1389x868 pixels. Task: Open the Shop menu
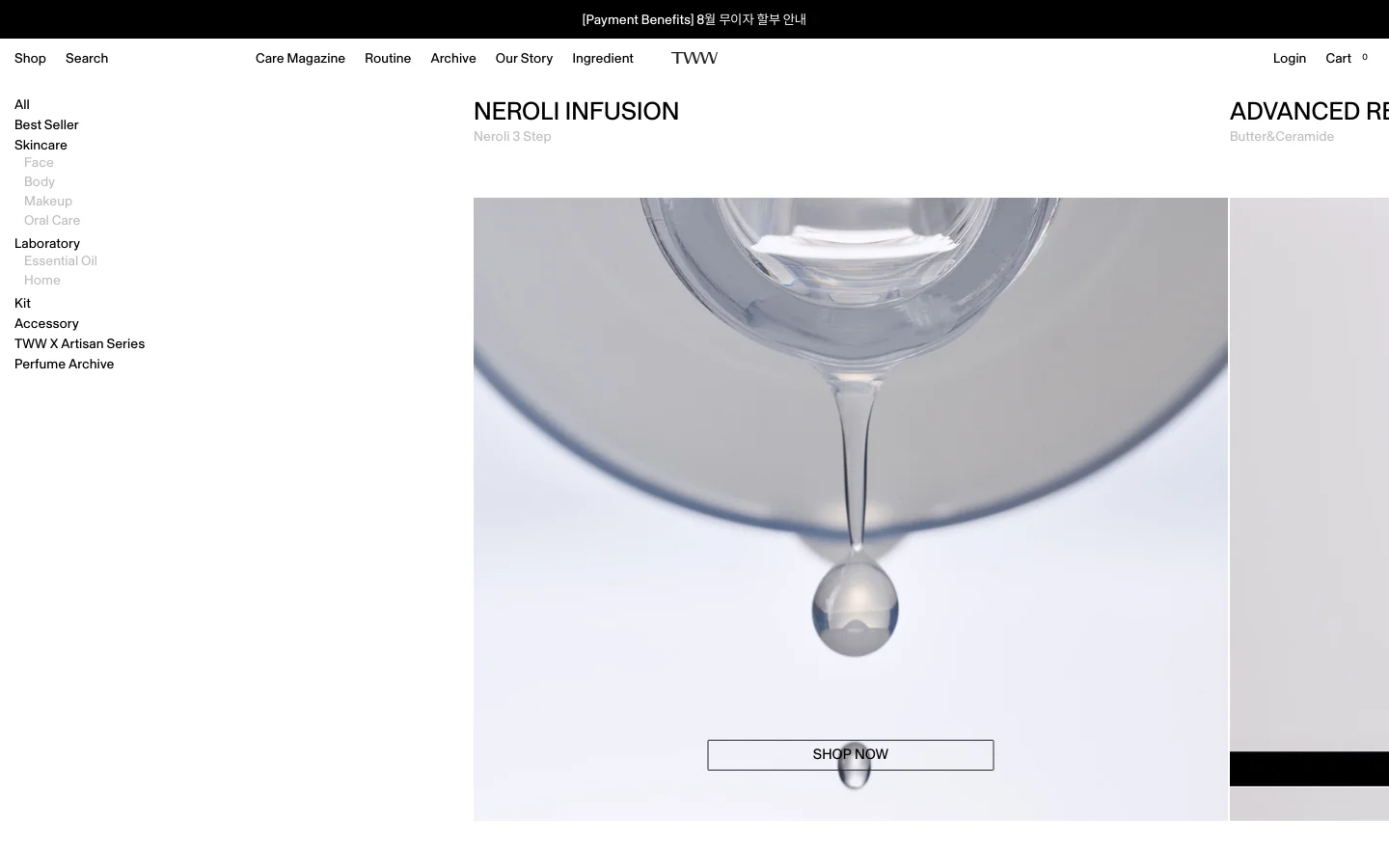30,59
